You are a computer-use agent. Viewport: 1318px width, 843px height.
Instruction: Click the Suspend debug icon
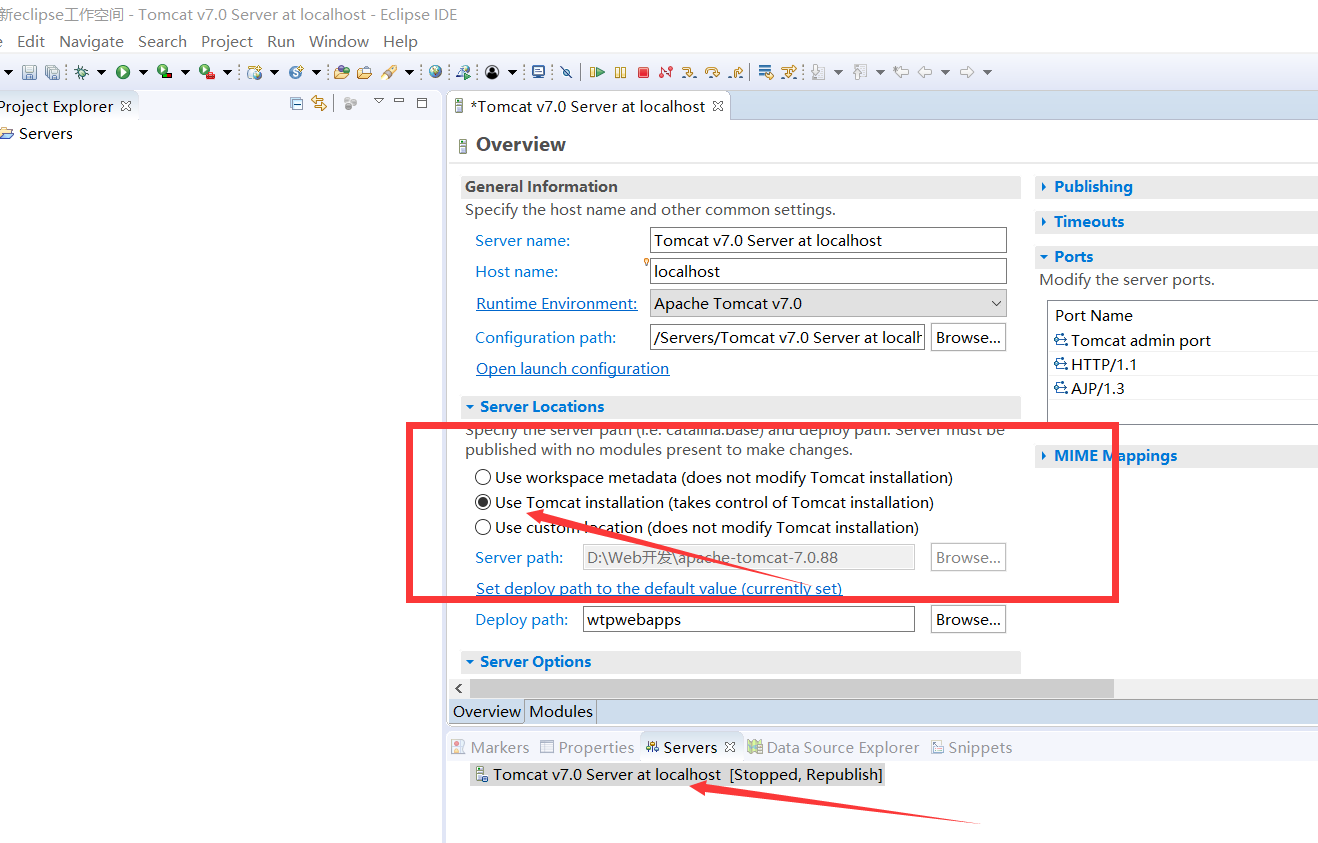coord(621,72)
